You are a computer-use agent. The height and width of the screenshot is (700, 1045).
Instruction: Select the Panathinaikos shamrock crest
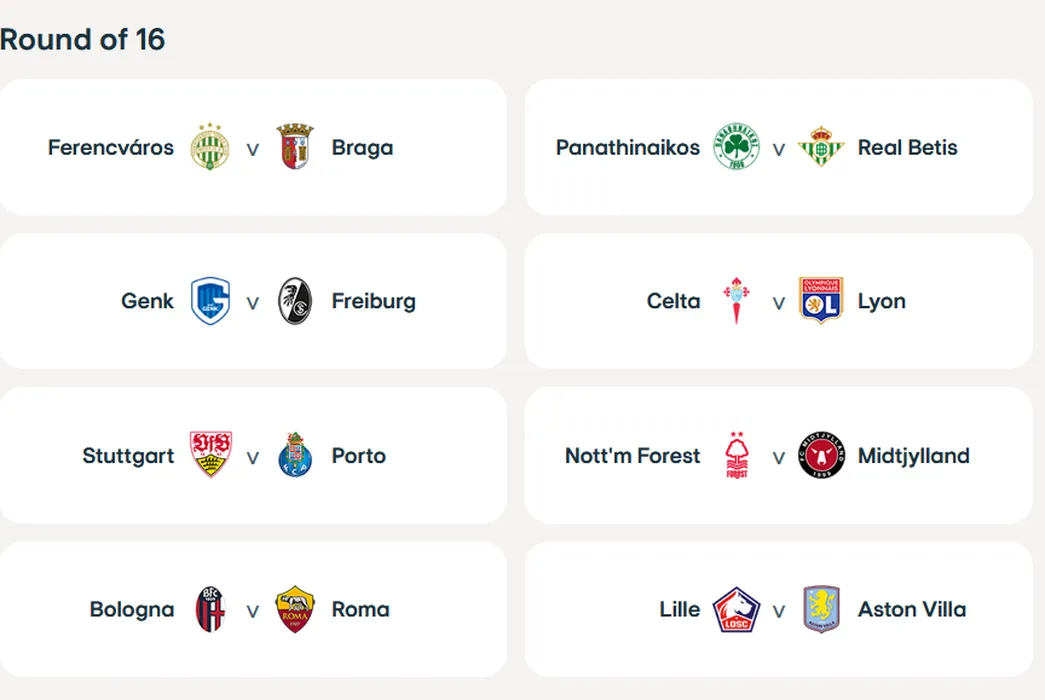736,147
